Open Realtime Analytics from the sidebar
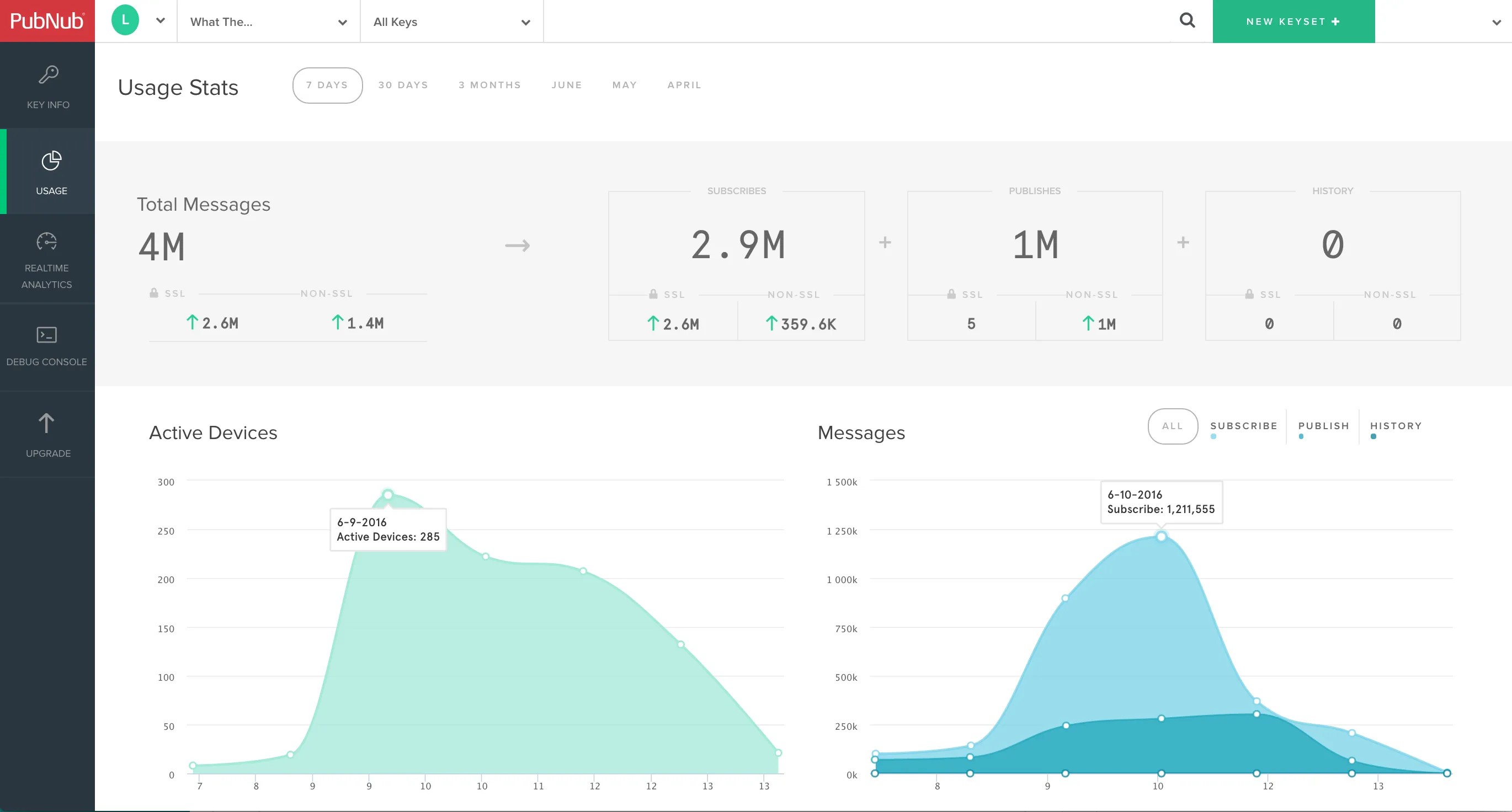This screenshot has width=1512, height=812. coord(47,259)
